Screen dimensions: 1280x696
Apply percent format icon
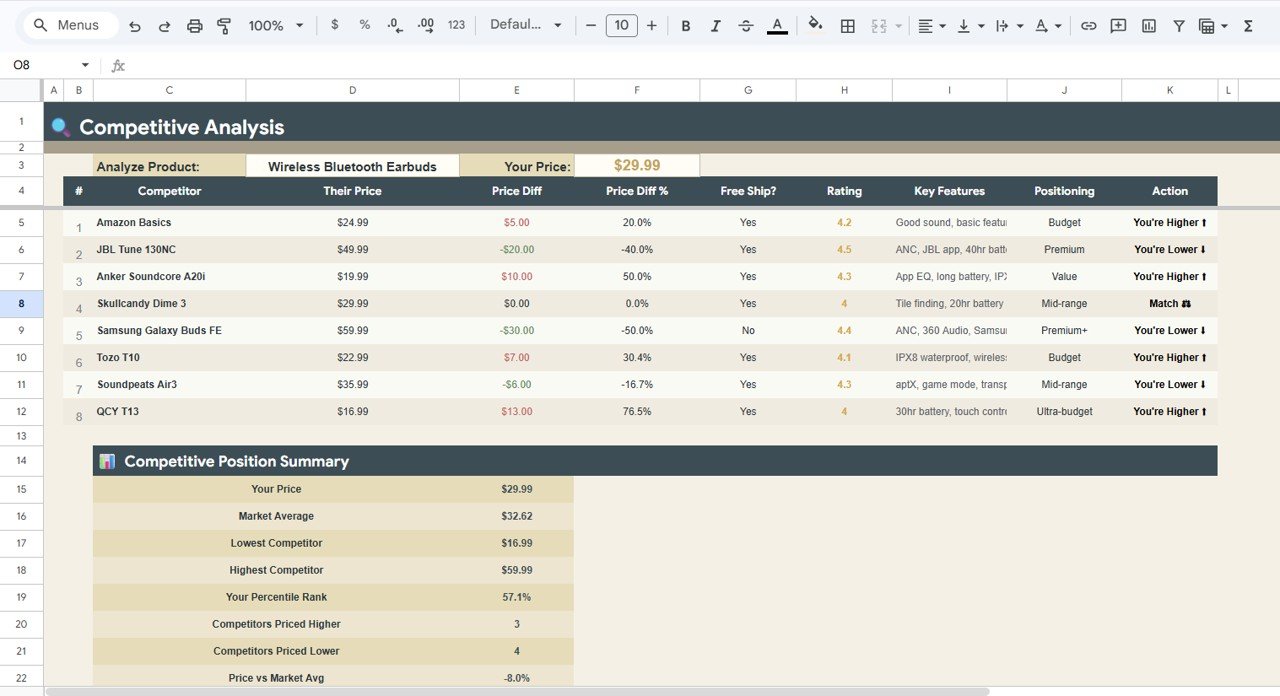coord(364,25)
